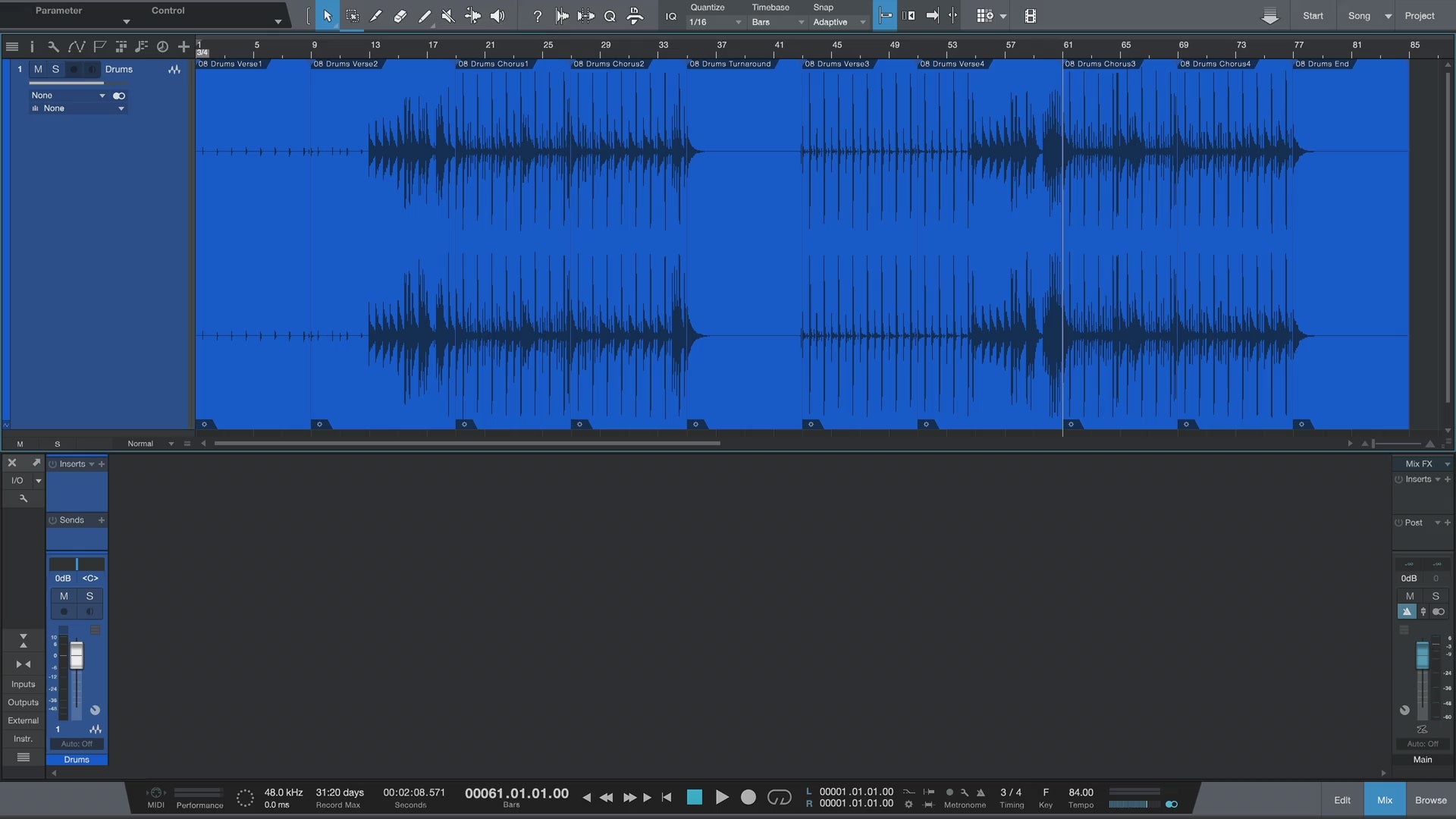Open the Marker track flag icon
Screen dimensions: 1456x819
pyautogui.click(x=99, y=47)
